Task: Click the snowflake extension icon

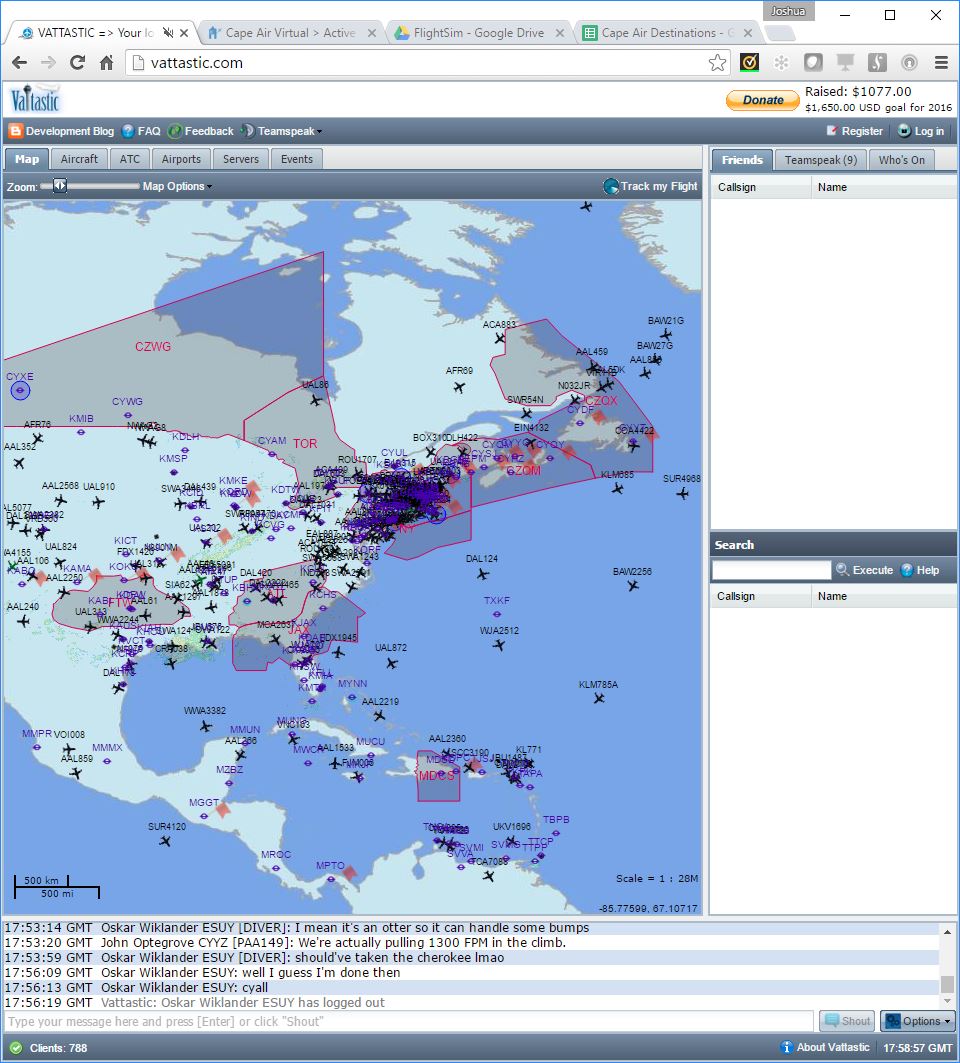Action: coord(781,63)
